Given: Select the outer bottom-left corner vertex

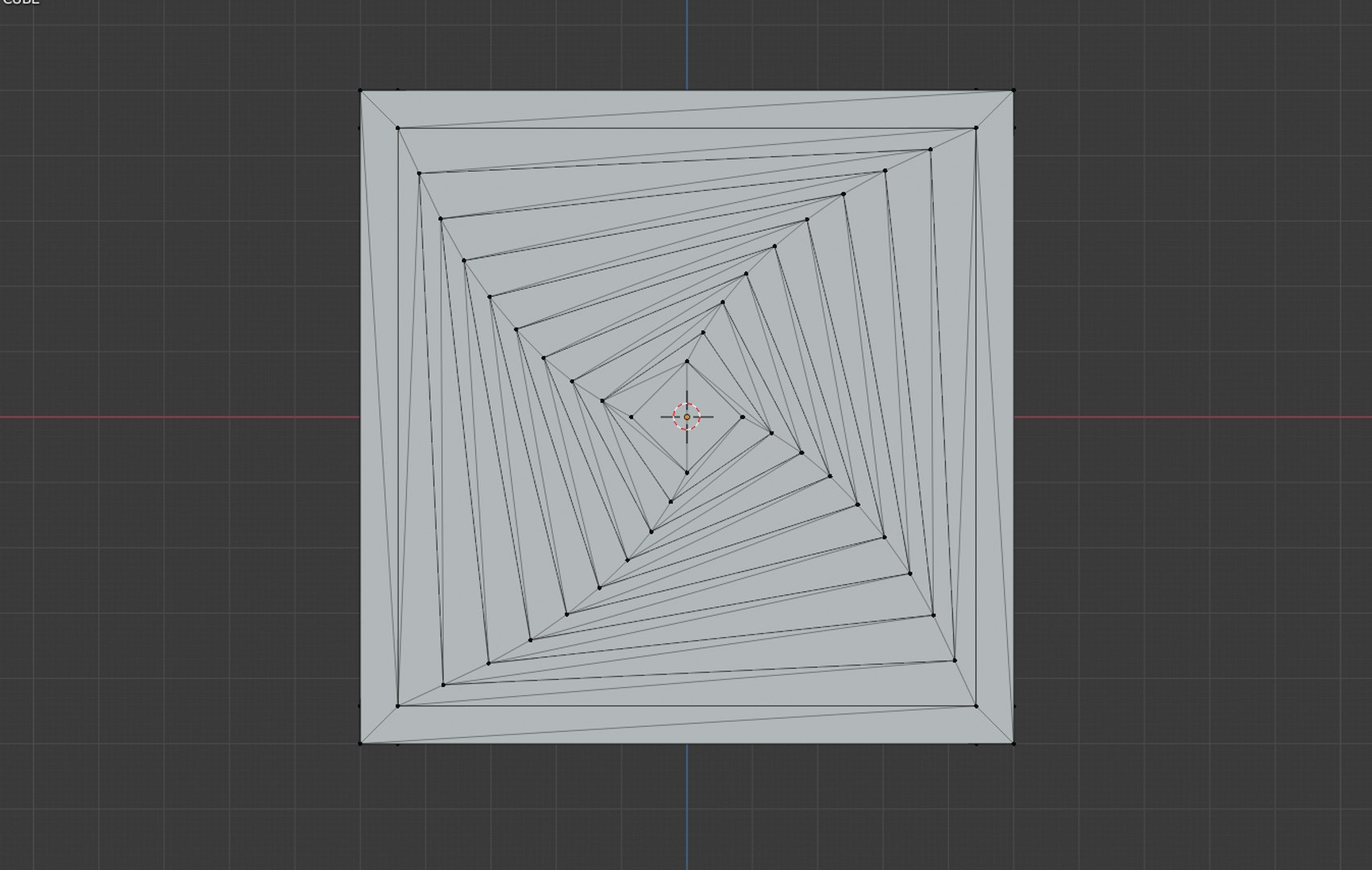Looking at the screenshot, I should pyautogui.click(x=360, y=744).
